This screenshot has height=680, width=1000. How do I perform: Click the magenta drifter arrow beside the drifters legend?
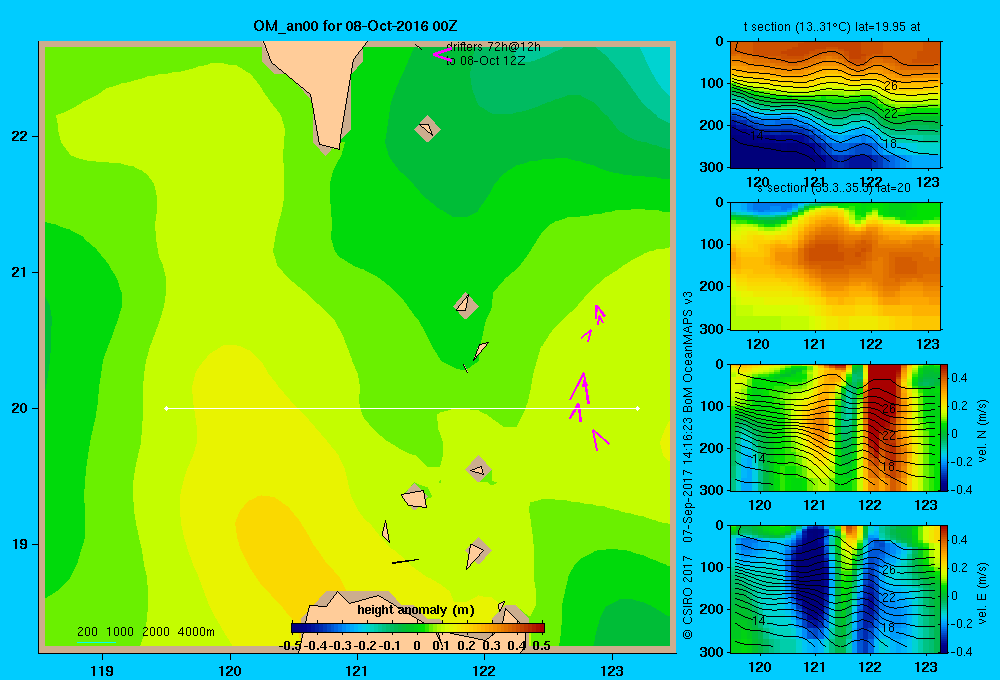(x=442, y=55)
